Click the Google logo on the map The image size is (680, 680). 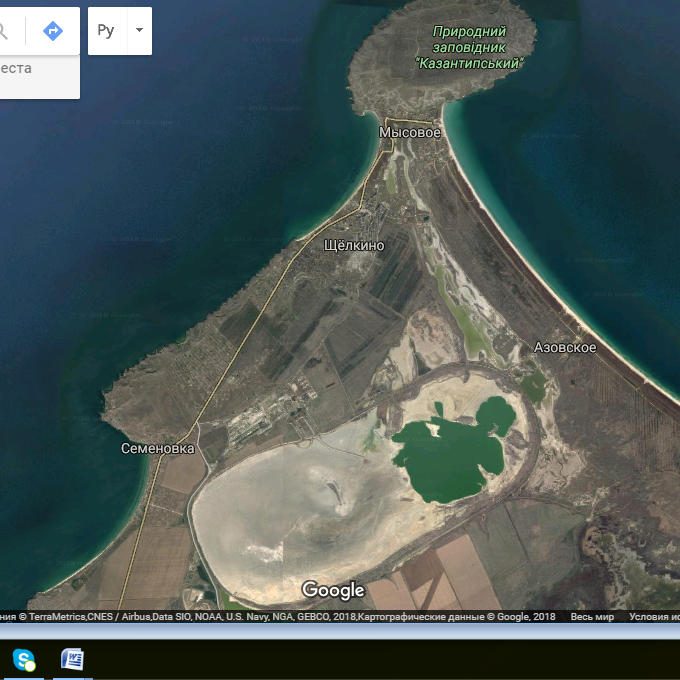pos(333,590)
